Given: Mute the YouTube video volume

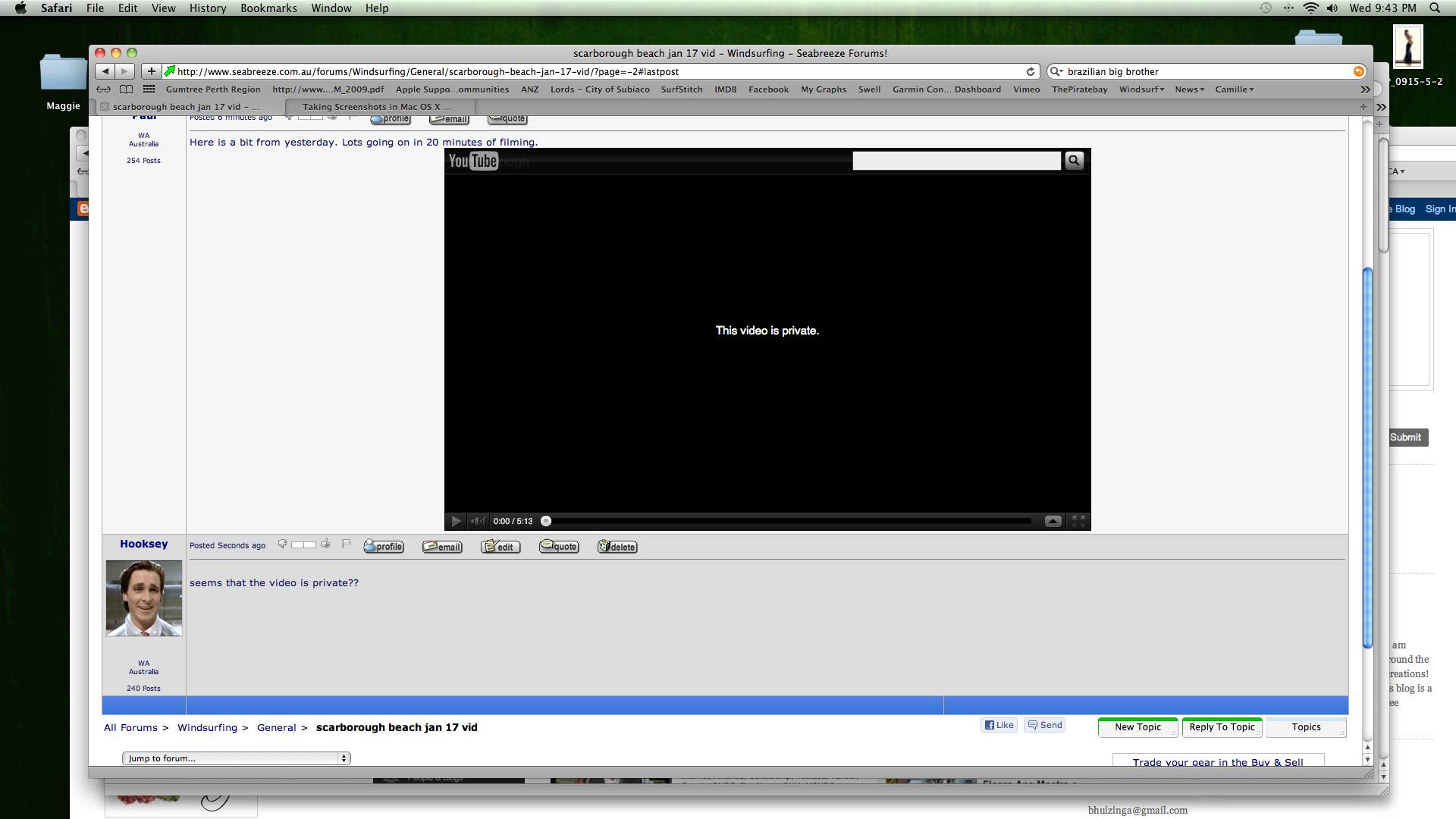Looking at the screenshot, I should click(478, 521).
